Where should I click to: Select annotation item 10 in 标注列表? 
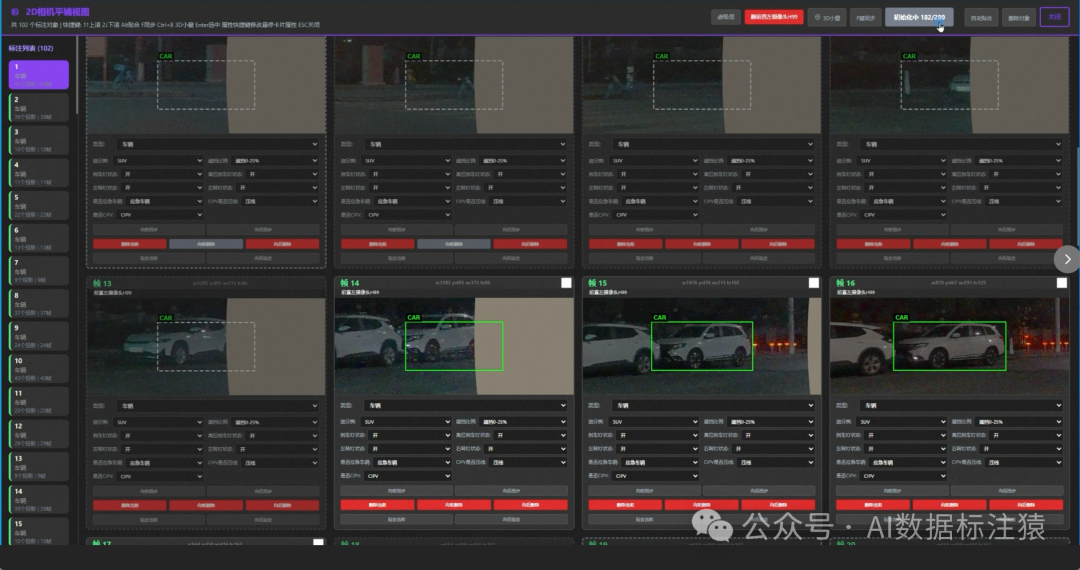click(39, 368)
